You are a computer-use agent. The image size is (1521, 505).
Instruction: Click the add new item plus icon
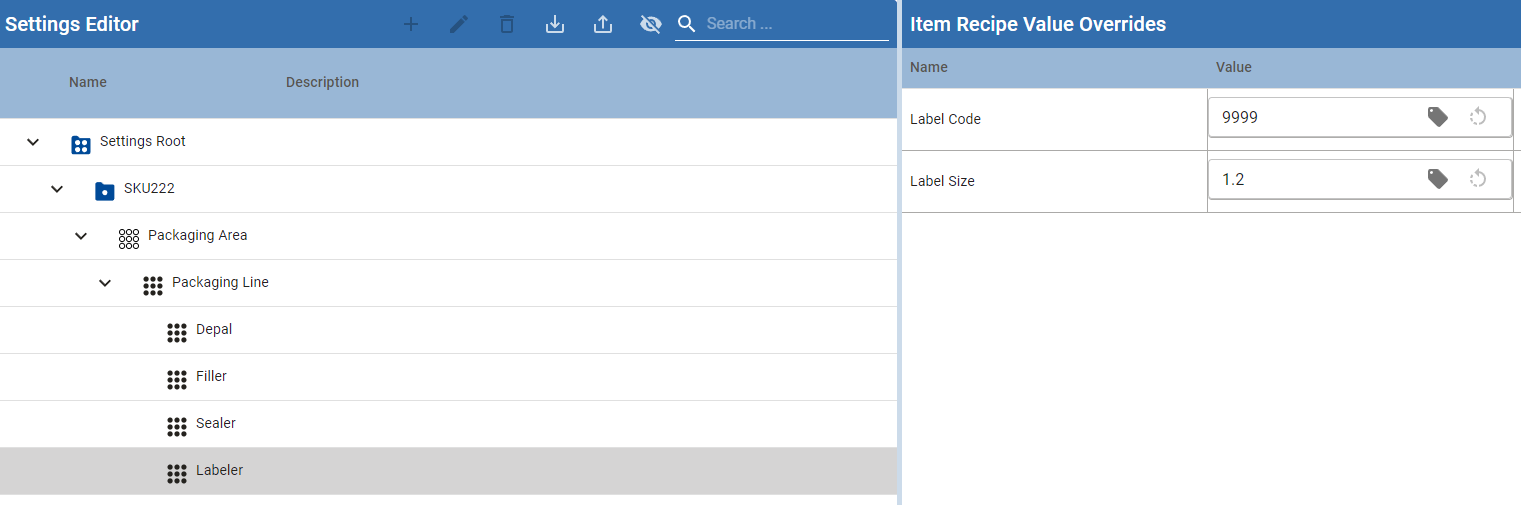point(411,24)
